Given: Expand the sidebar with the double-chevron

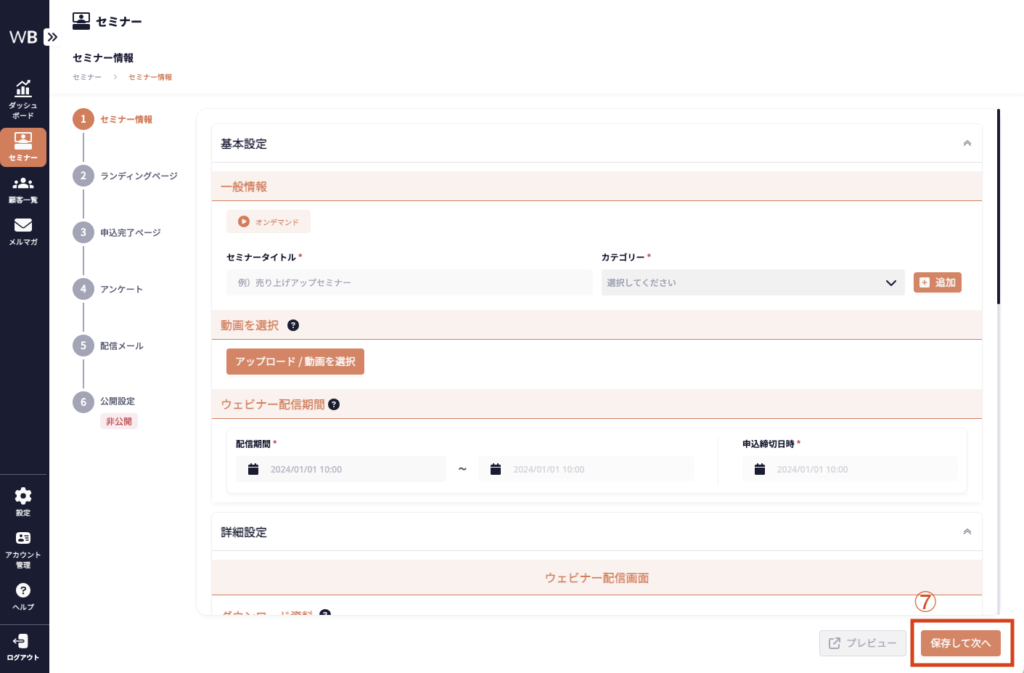Looking at the screenshot, I should pyautogui.click(x=52, y=37).
